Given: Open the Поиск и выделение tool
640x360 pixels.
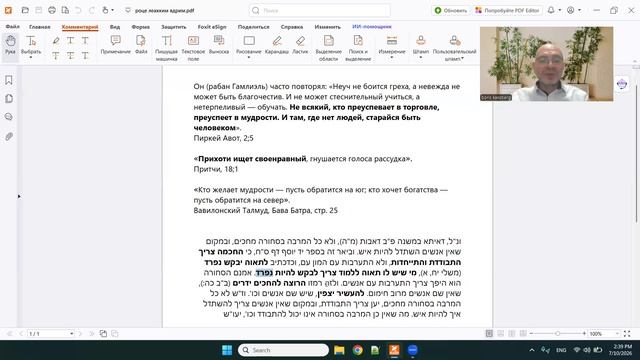Looking at the screenshot, I should pyautogui.click(x=358, y=48).
